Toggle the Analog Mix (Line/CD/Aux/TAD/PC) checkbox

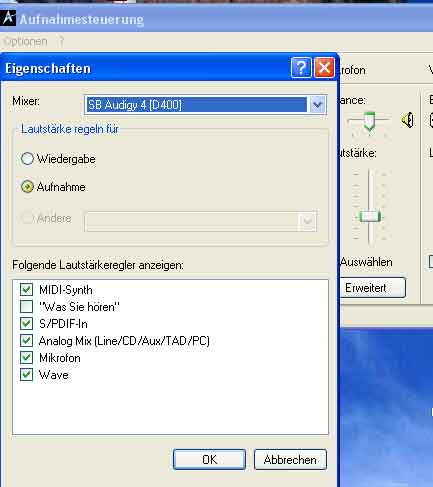coord(26,340)
